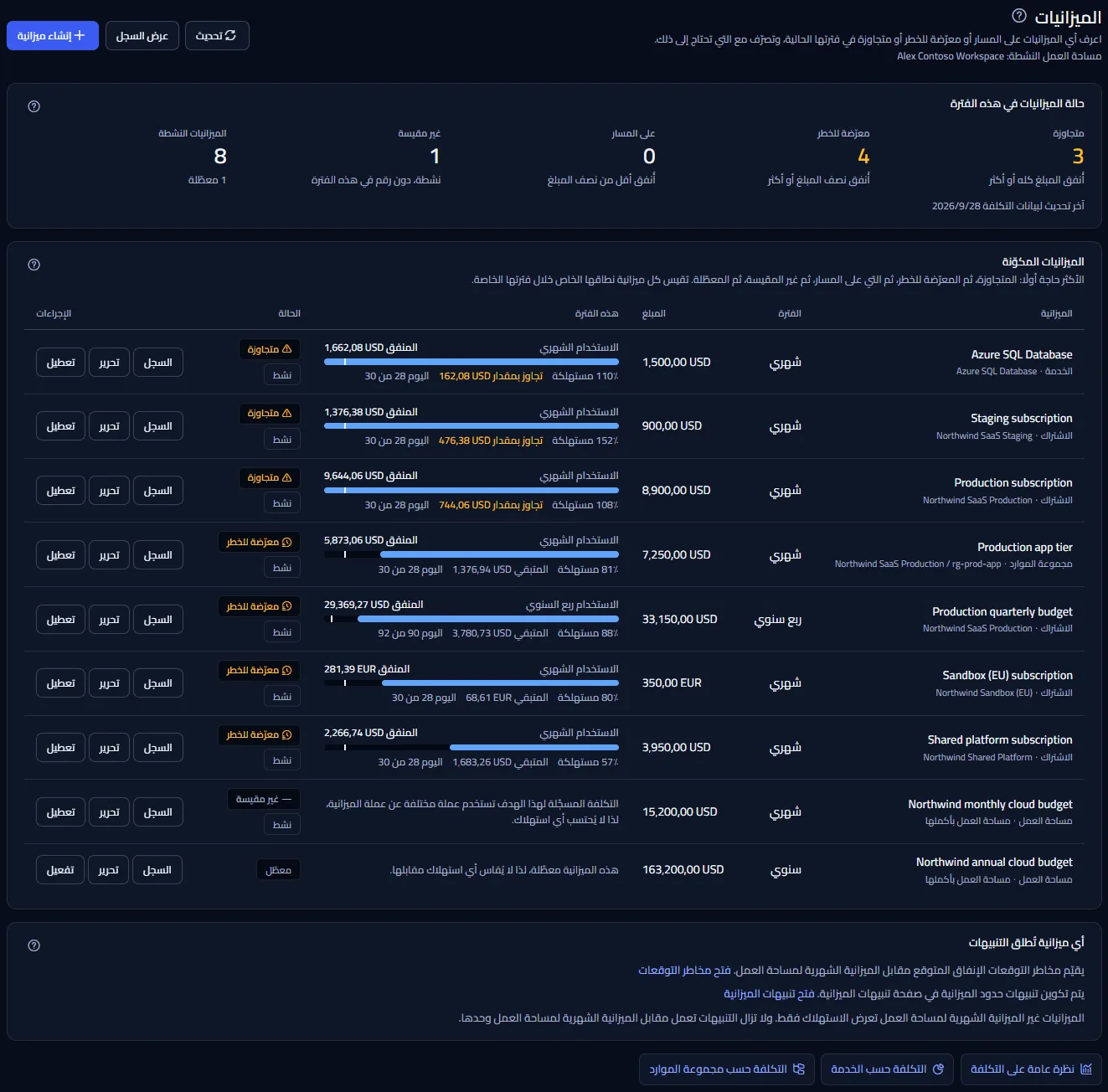1108x1092 pixels.
Task: Click the help icon beside the الميزانيات title
Action: (1019, 16)
